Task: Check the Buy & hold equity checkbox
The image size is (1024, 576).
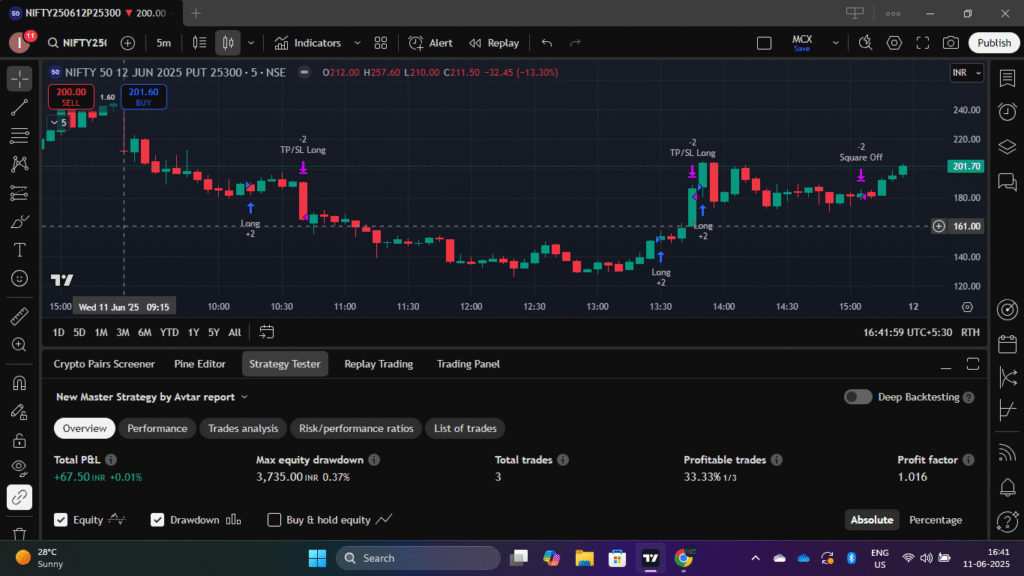Action: pyautogui.click(x=274, y=520)
